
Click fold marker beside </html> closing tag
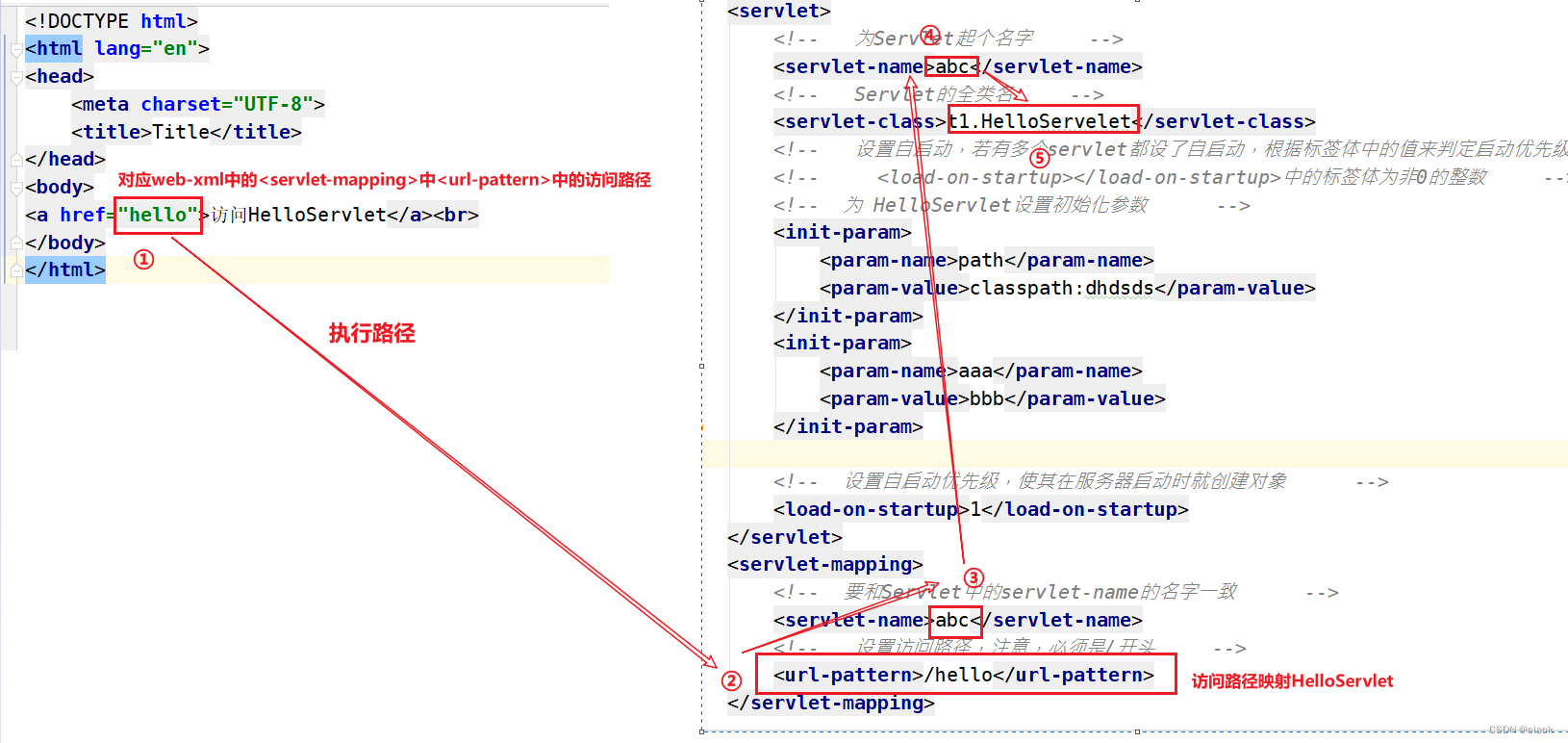tap(15, 270)
